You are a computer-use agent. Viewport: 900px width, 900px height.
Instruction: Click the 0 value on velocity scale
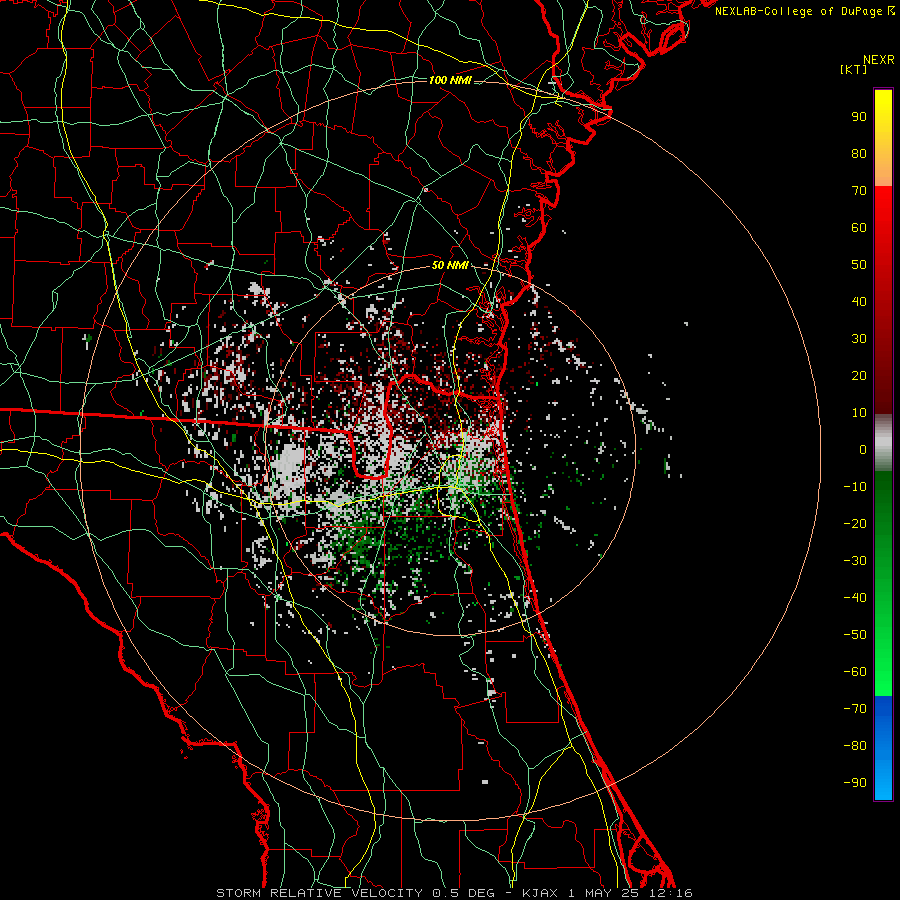[x=863, y=449]
